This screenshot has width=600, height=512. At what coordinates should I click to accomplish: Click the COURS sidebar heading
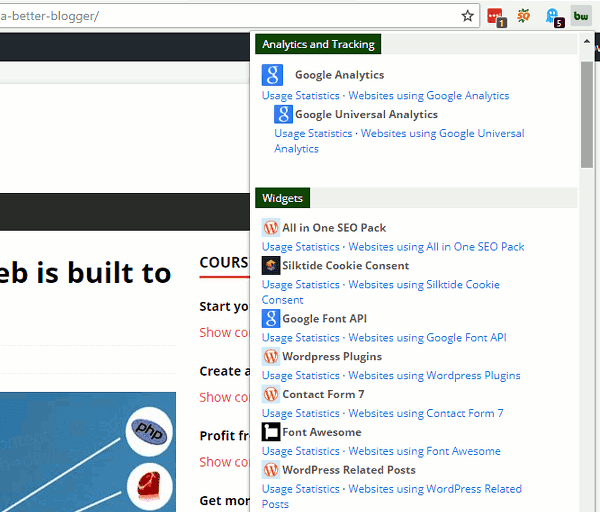pos(224,263)
